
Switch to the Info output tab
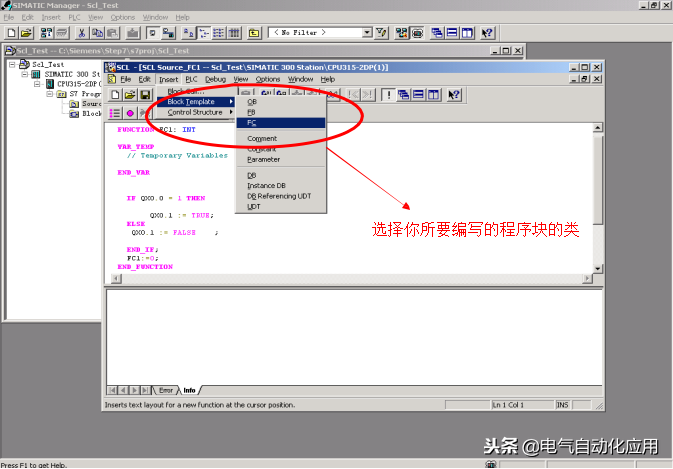[189, 389]
